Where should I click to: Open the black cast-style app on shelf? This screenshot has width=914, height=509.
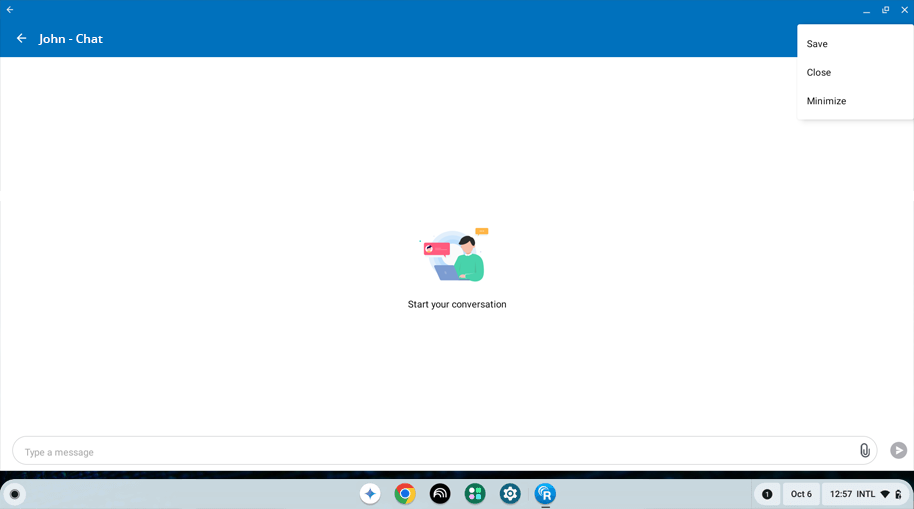coord(440,494)
